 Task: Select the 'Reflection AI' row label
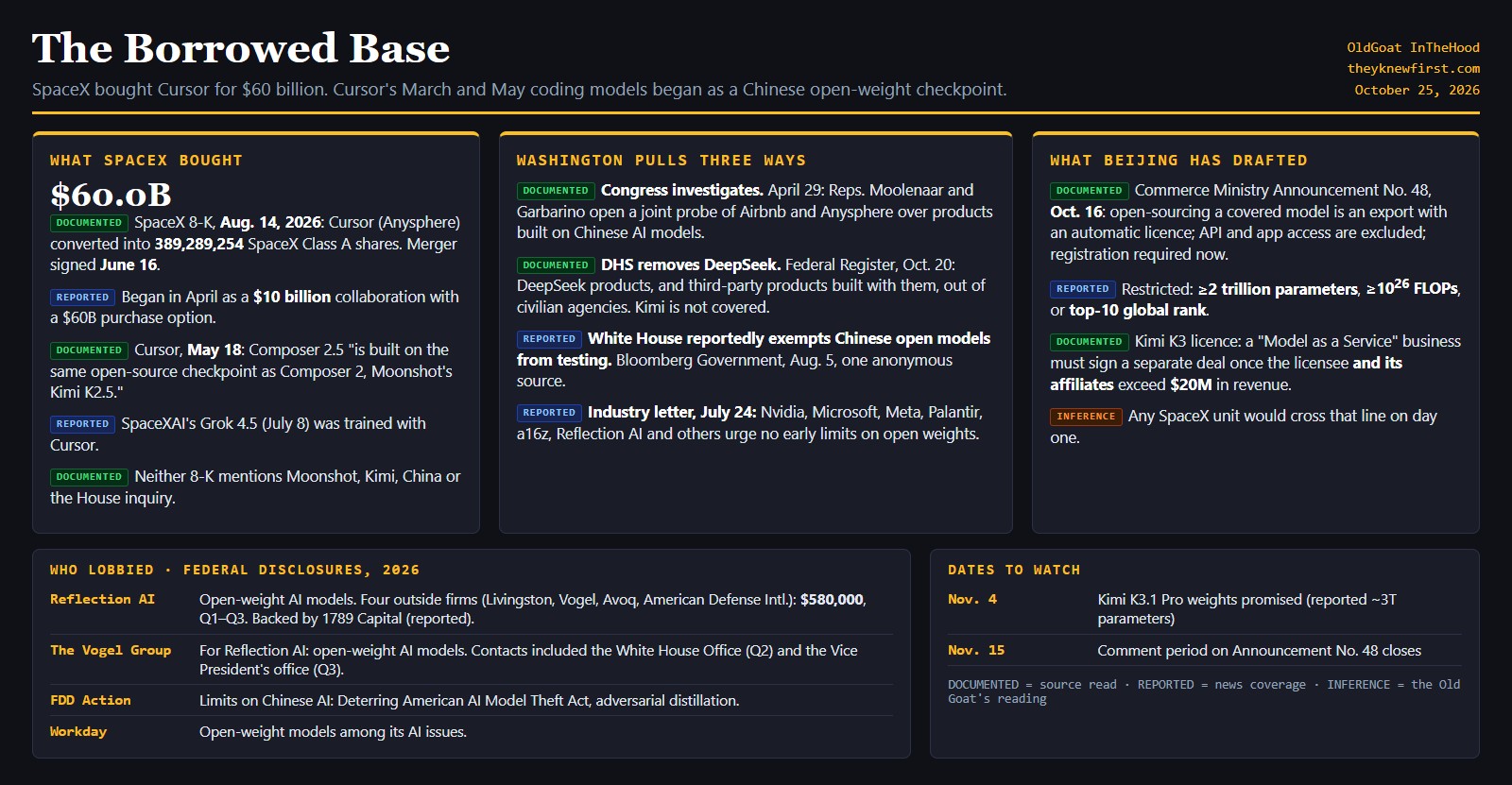click(x=102, y=599)
